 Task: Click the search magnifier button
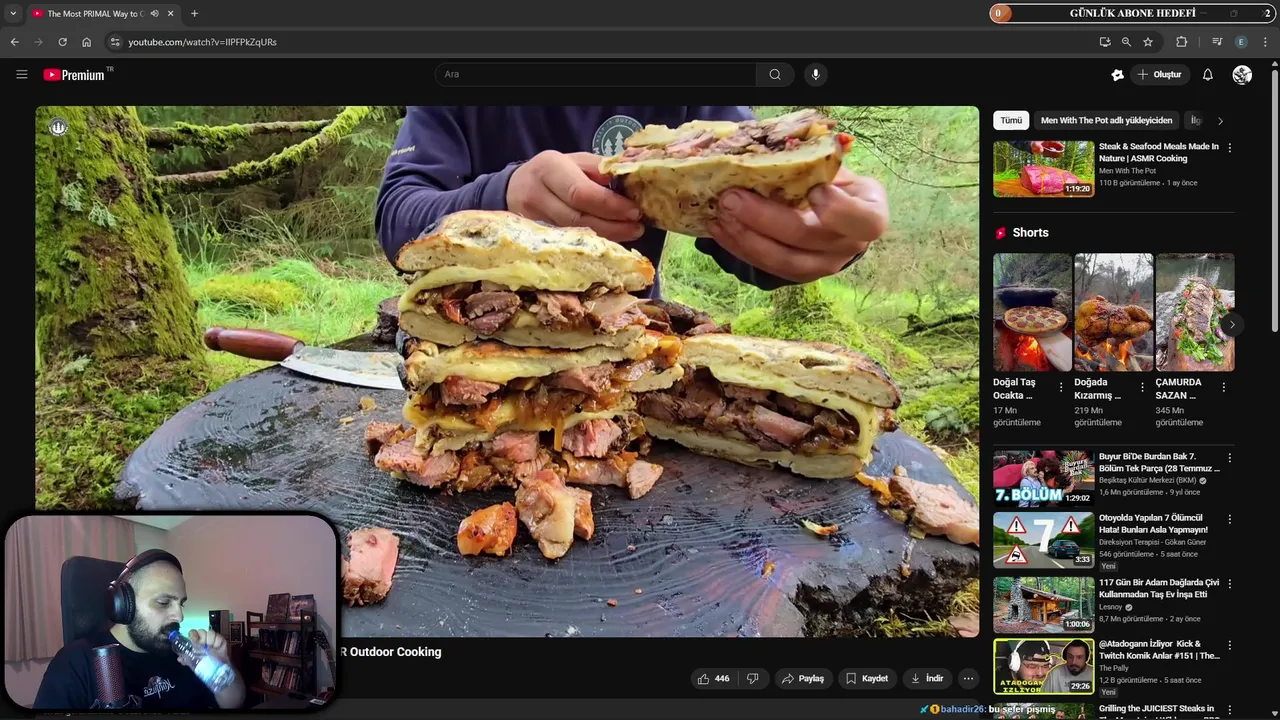(775, 74)
